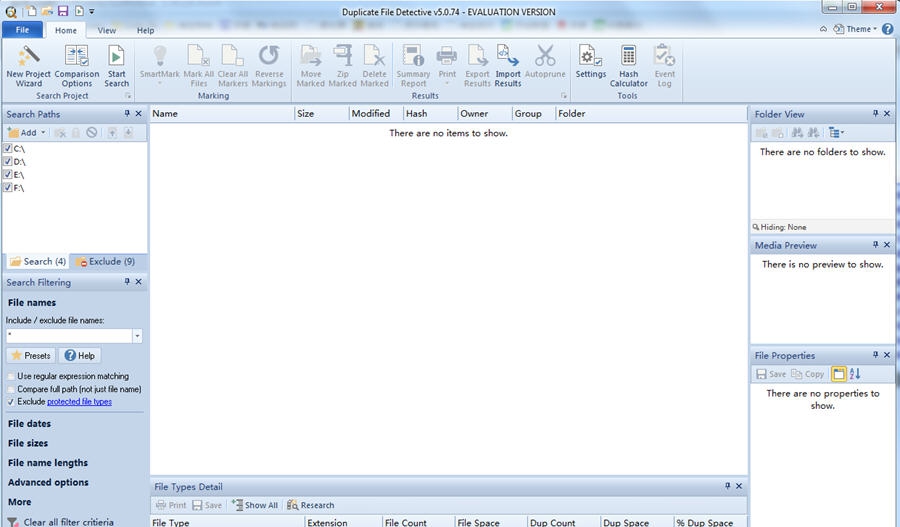Screen dimensions: 900x527
Task: Open Folder View options dropdown
Action: click(x=836, y=133)
